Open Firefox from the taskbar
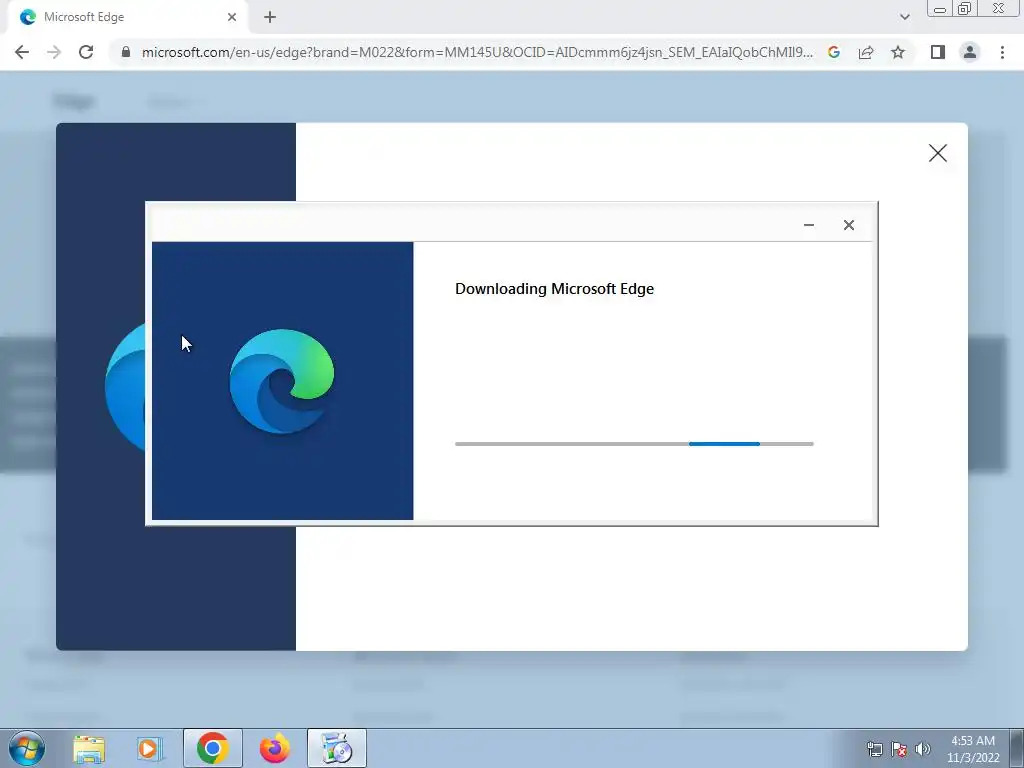The height and width of the screenshot is (768, 1024). point(274,748)
